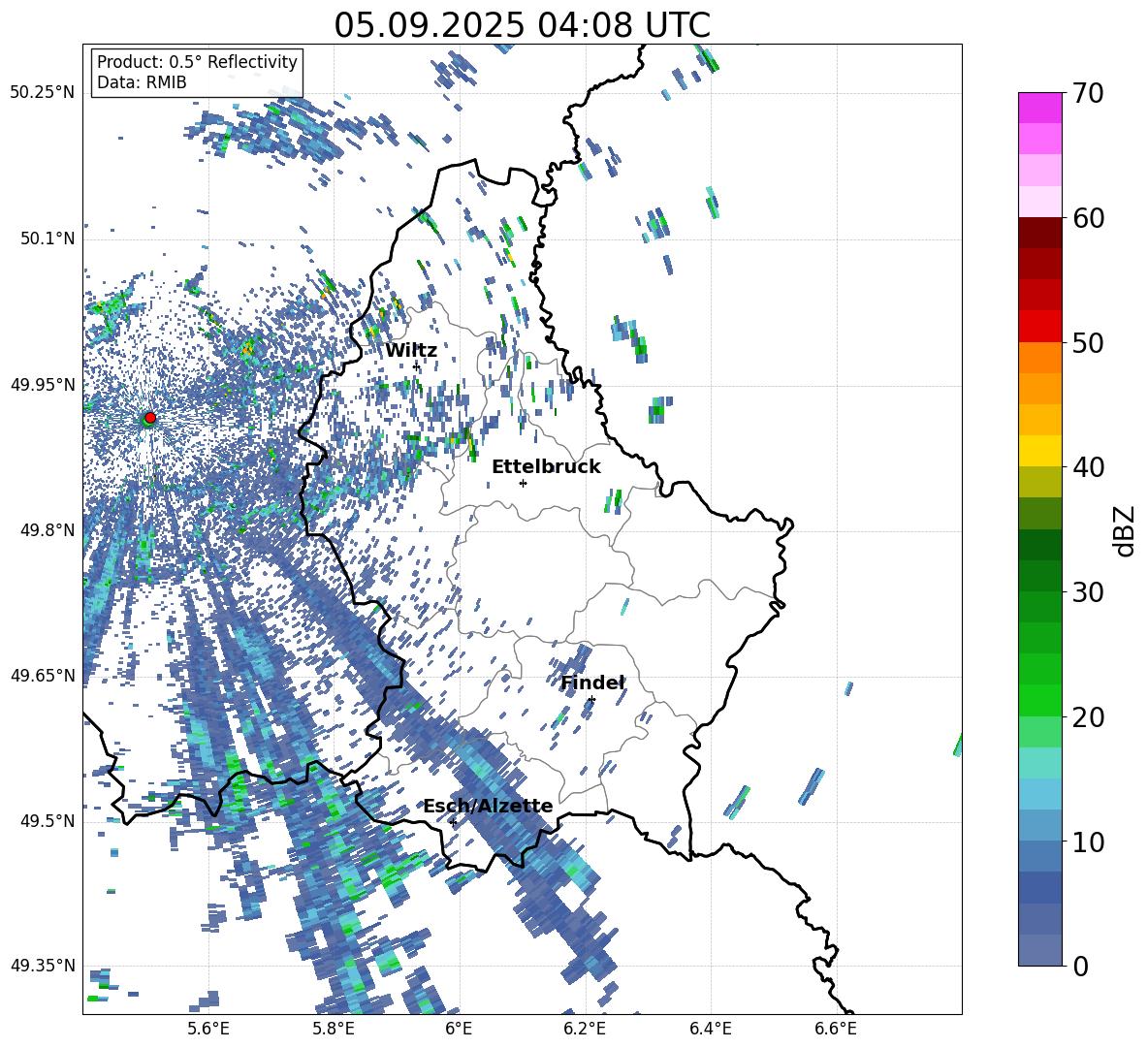
Task: Click the dBZ colorbar axis label
Action: point(1125,530)
